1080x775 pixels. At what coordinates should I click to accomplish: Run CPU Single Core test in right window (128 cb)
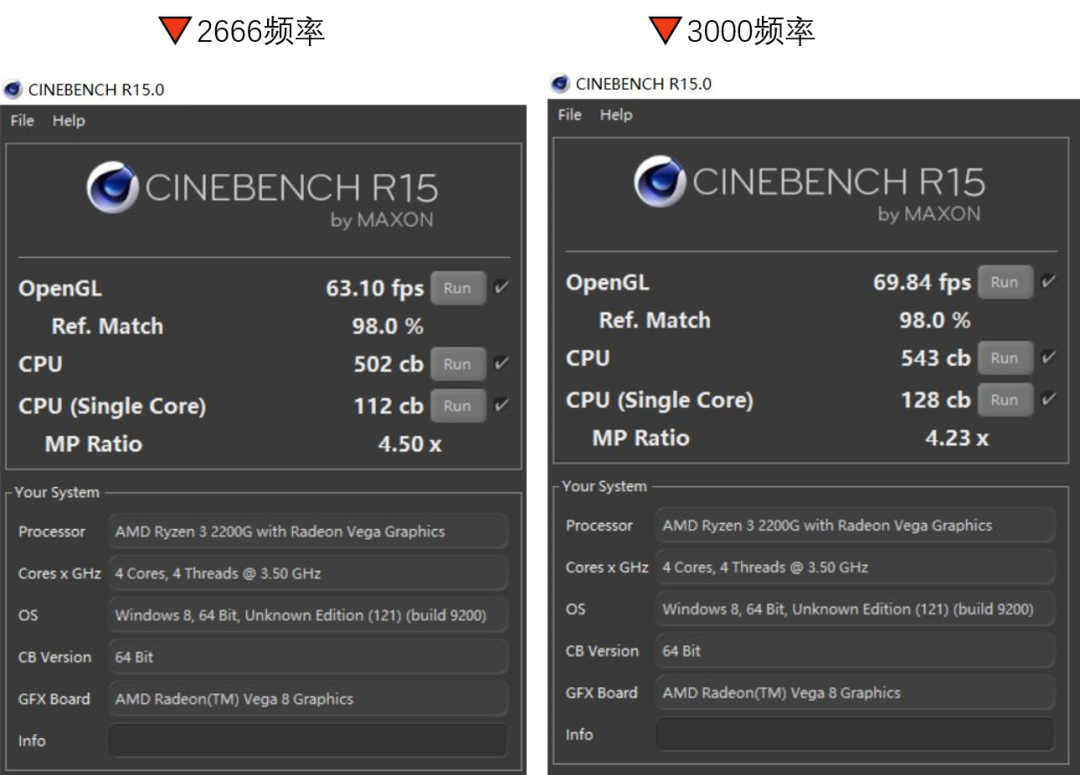[1005, 400]
